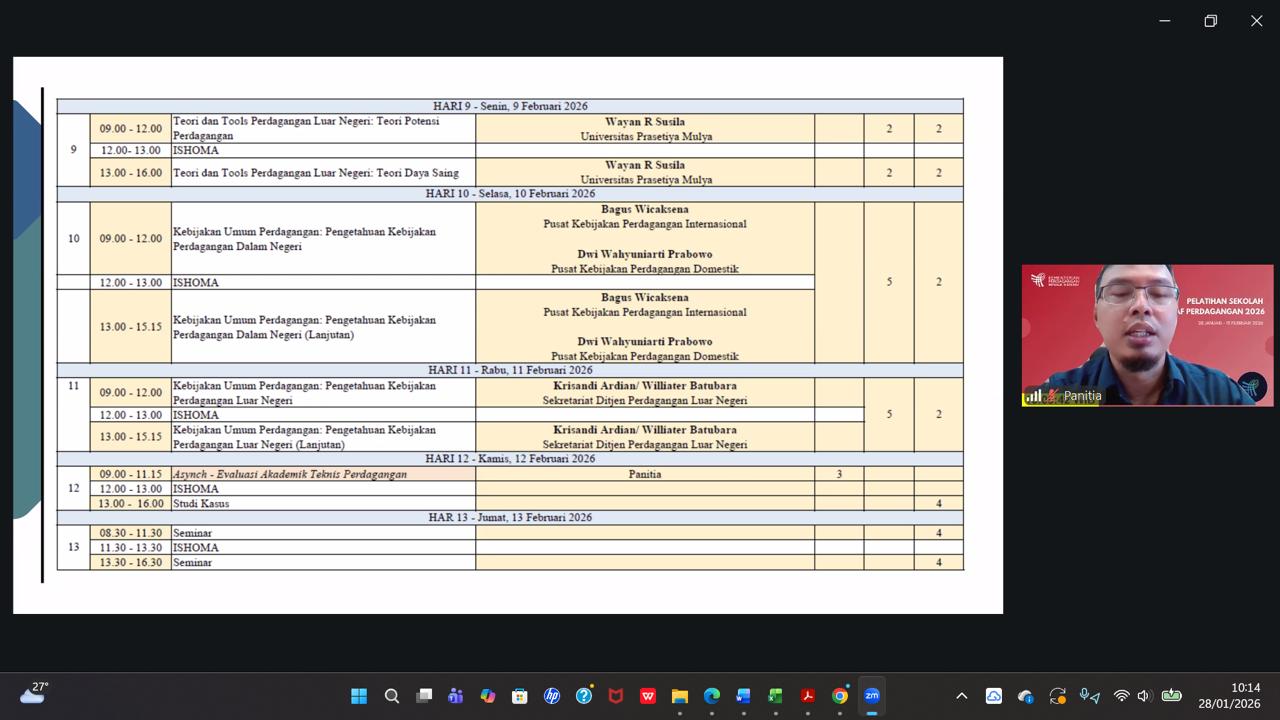Screen dimensions: 1280x720
Task: Click the Windows Start button
Action: 359,696
